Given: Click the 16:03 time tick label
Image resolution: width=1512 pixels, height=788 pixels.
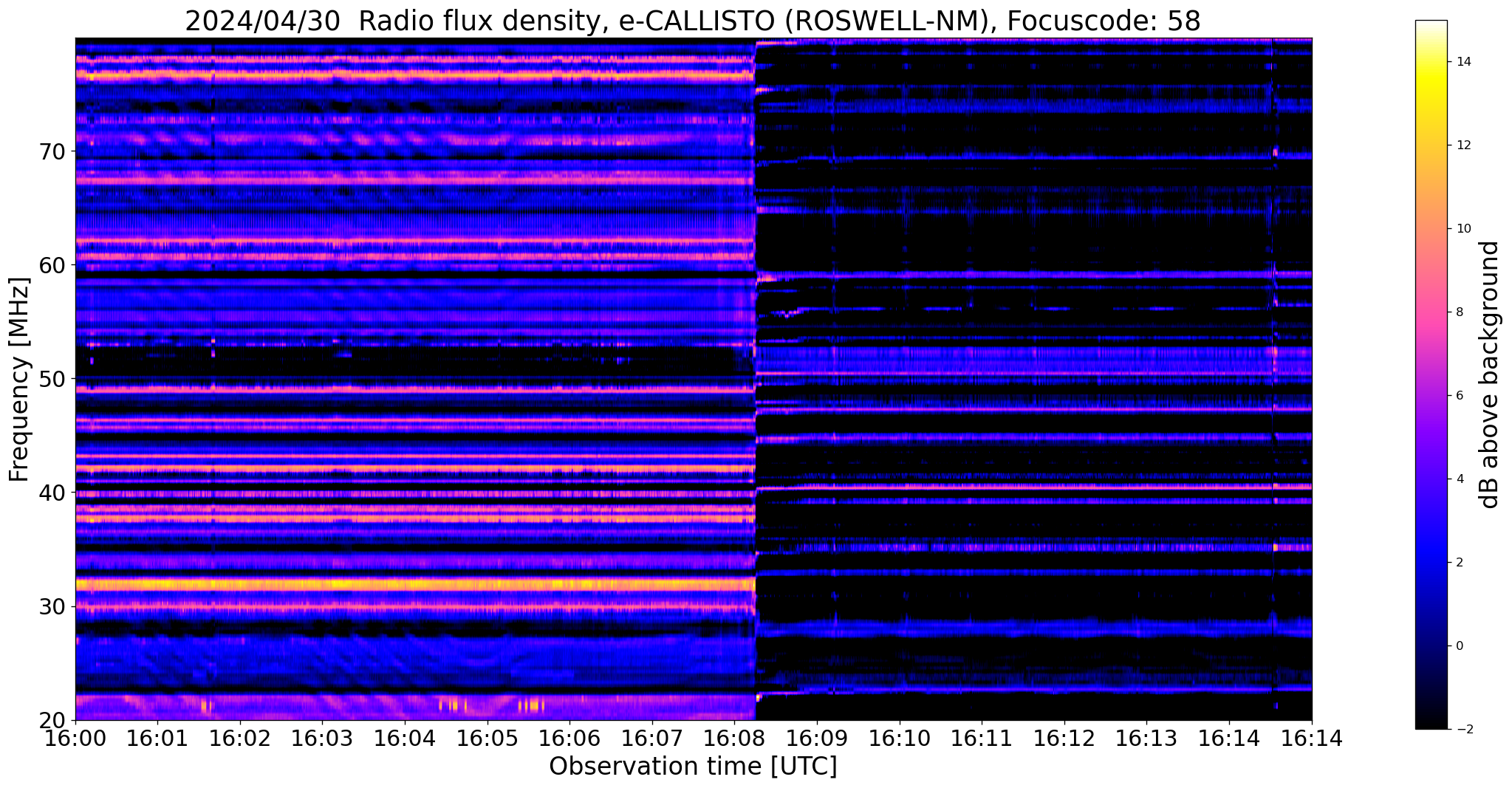Looking at the screenshot, I should (x=321, y=738).
